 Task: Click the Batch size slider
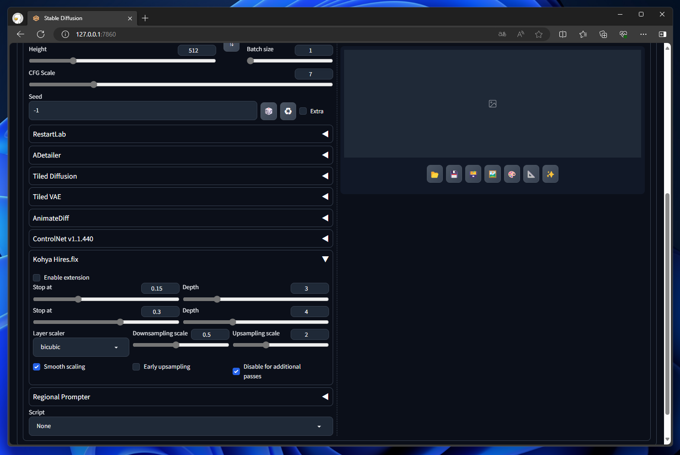click(290, 61)
